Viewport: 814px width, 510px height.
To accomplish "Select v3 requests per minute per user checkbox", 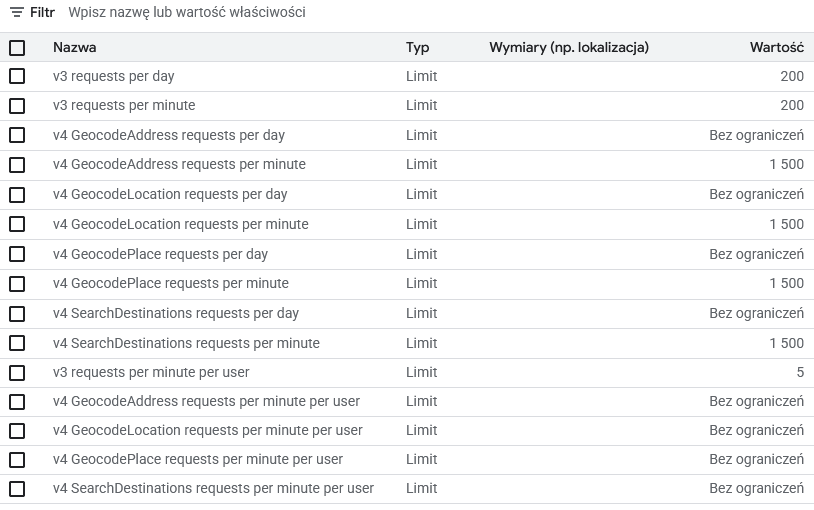I will [x=17, y=372].
